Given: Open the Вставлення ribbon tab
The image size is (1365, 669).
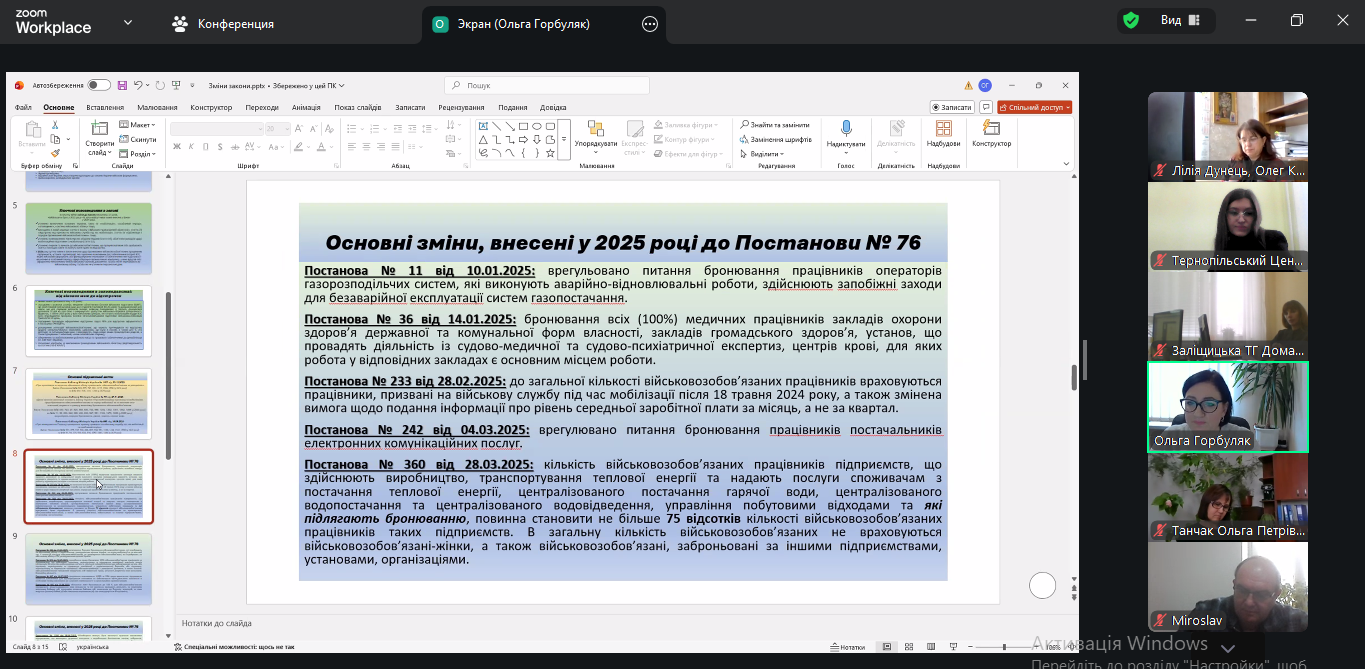Looking at the screenshot, I should coord(105,108).
